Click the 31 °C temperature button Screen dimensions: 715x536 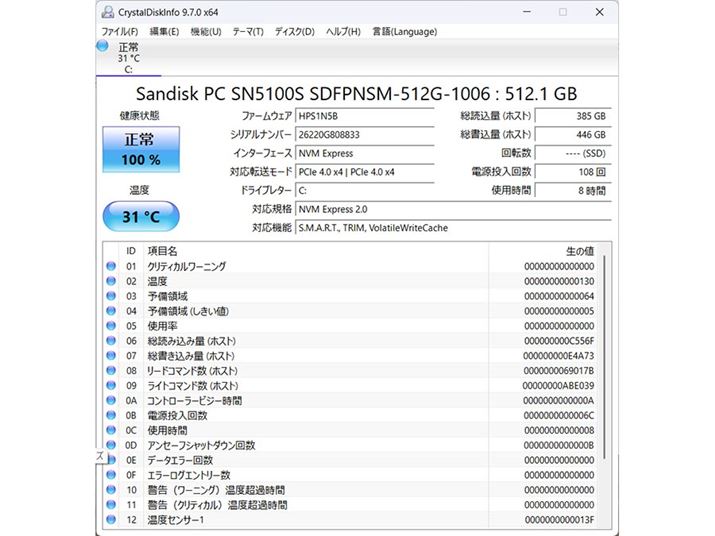point(141,216)
